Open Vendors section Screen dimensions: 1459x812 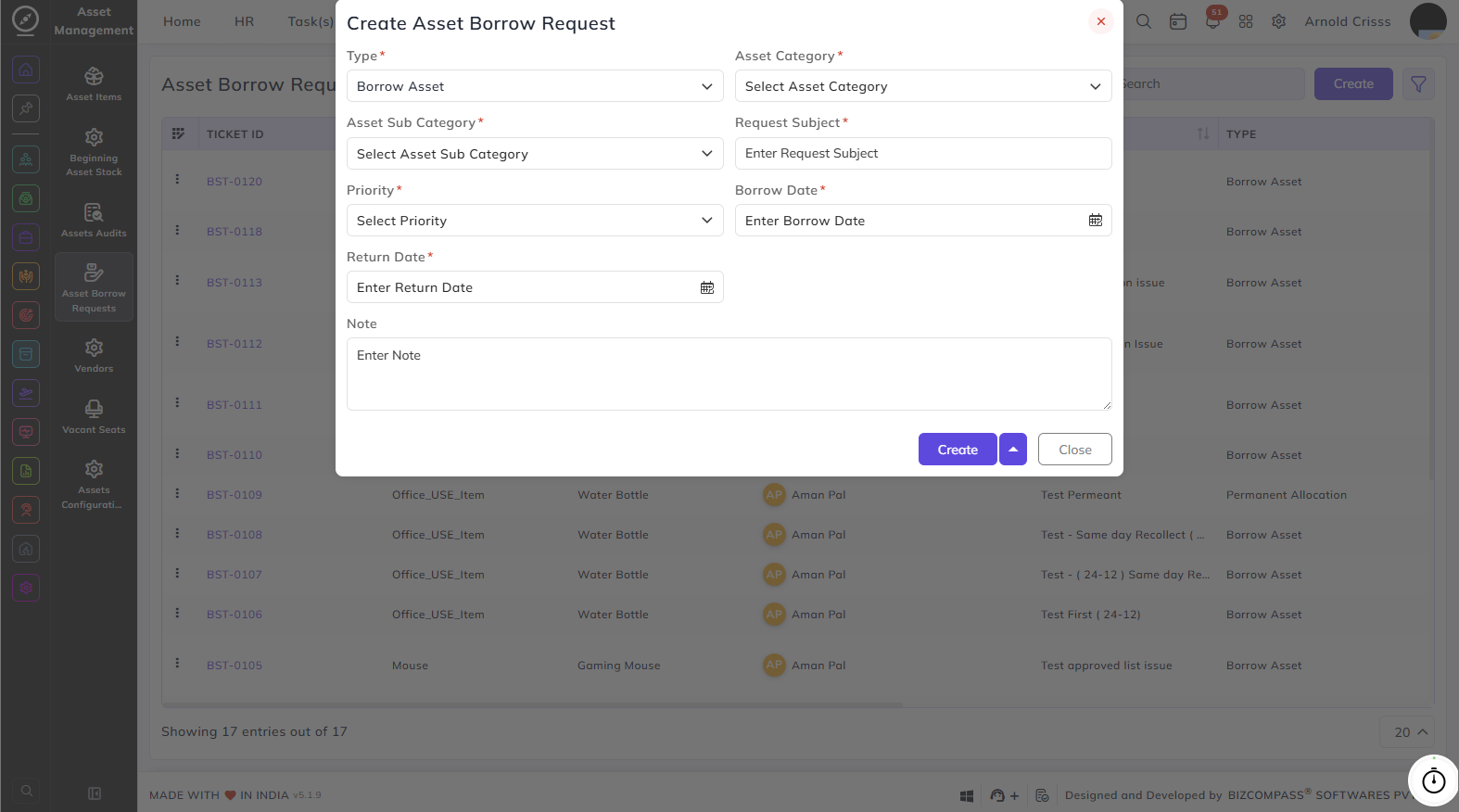[x=94, y=355]
